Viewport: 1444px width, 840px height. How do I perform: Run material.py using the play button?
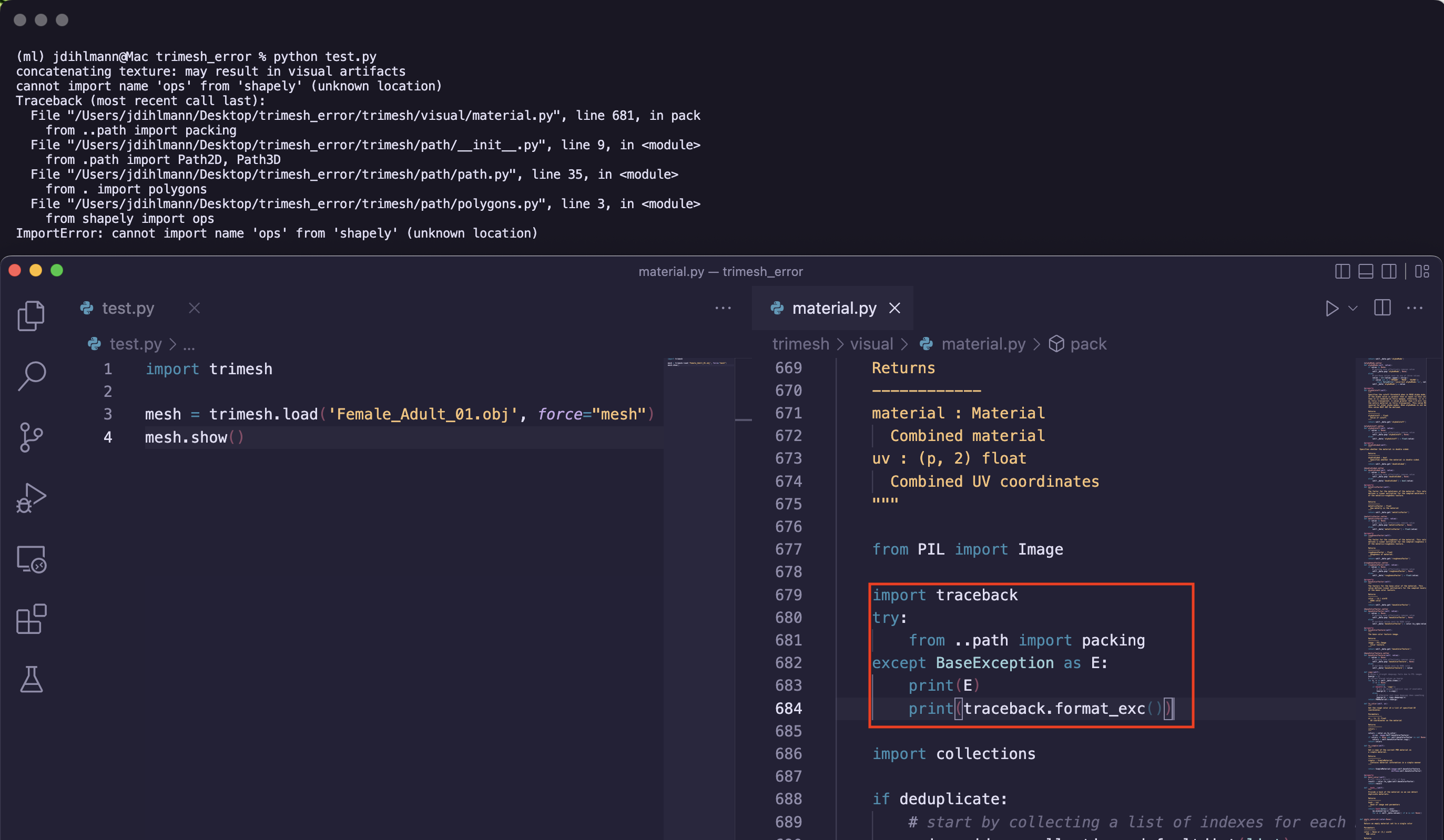(1333, 308)
